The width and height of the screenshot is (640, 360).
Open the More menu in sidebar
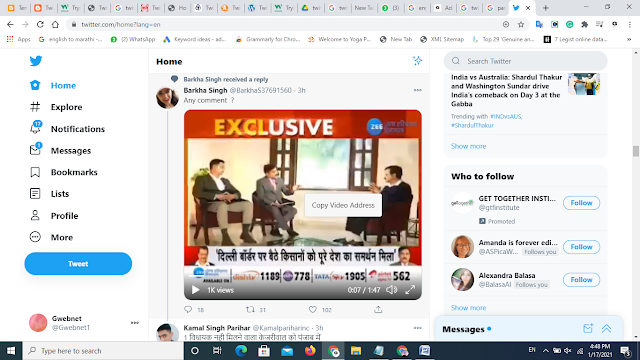tap(51, 237)
